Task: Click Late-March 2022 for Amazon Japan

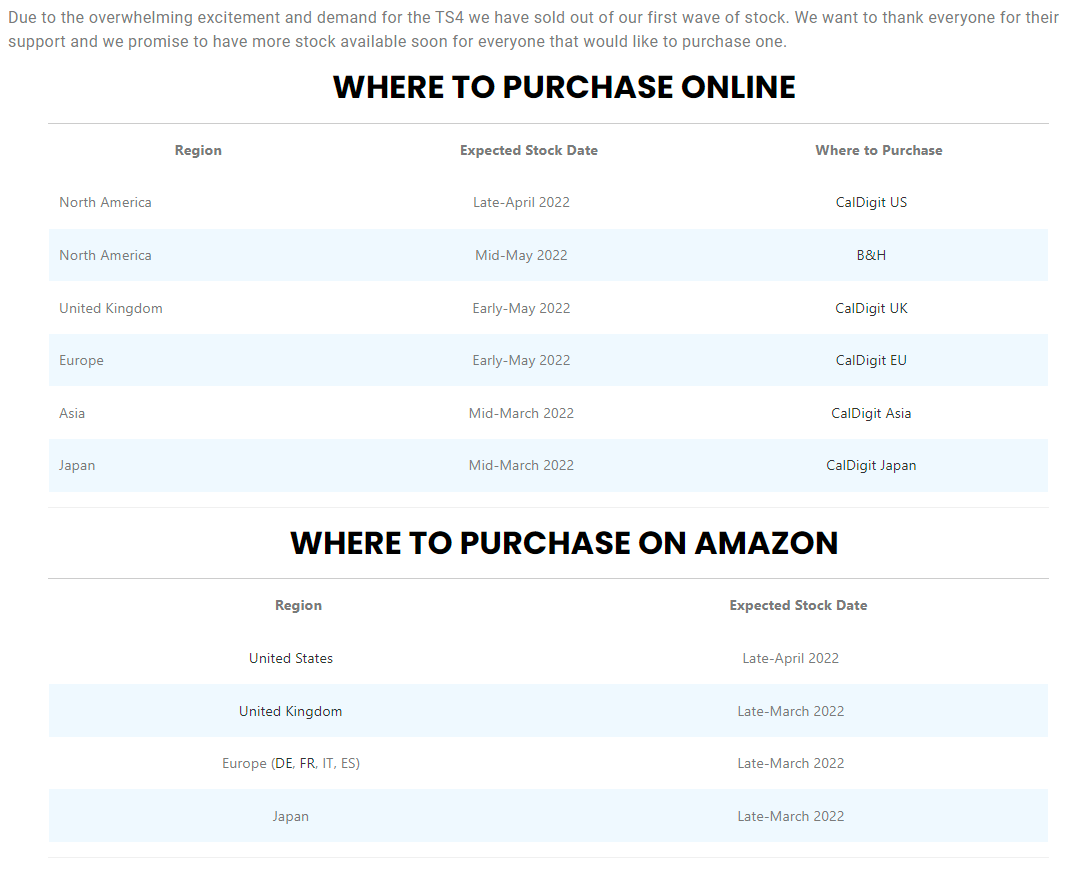Action: pos(790,816)
